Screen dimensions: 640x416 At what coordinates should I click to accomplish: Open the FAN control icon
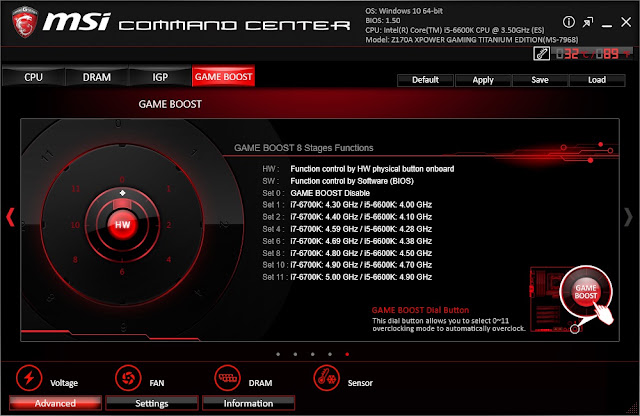[128, 378]
